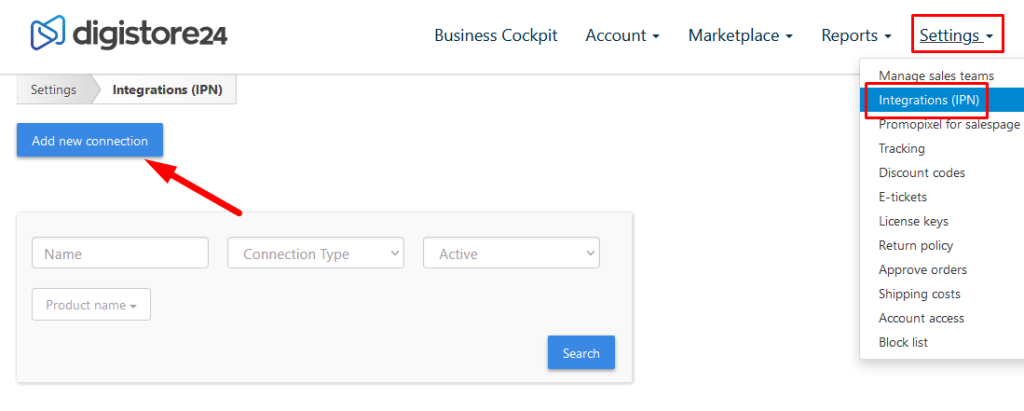Focus the Name filter field

(120, 253)
